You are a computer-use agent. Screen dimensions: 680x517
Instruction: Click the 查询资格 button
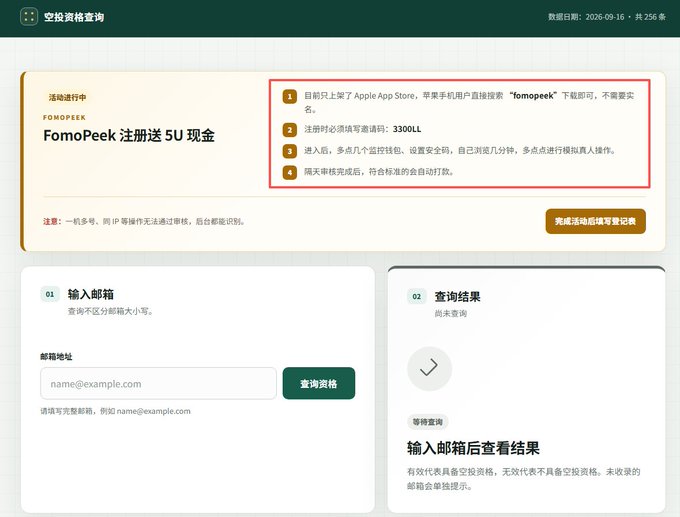(319, 383)
